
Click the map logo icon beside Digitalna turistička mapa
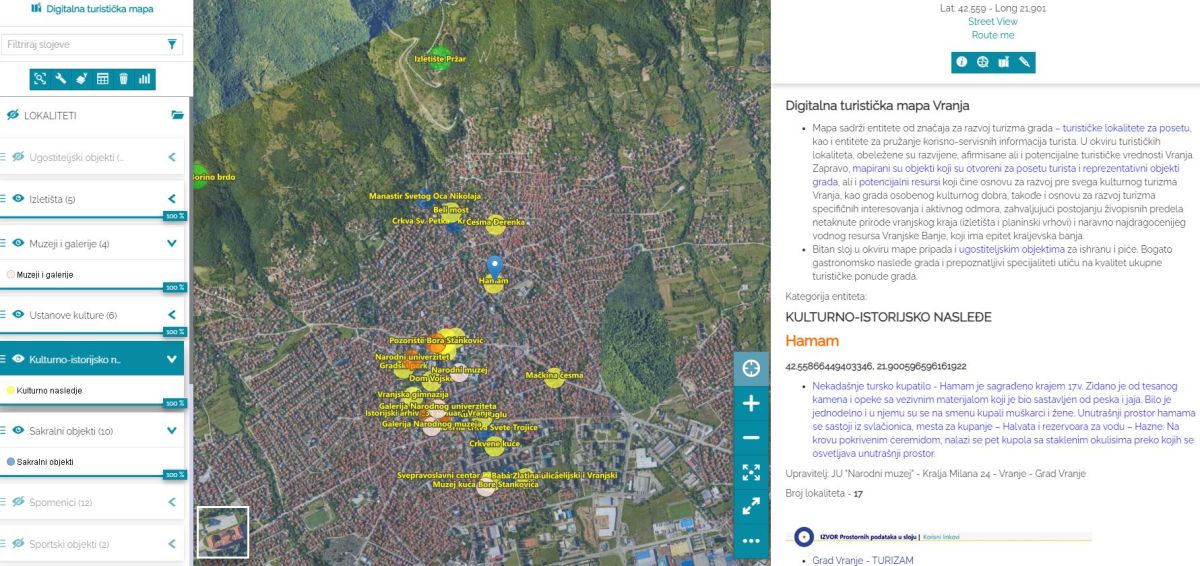coord(37,8)
